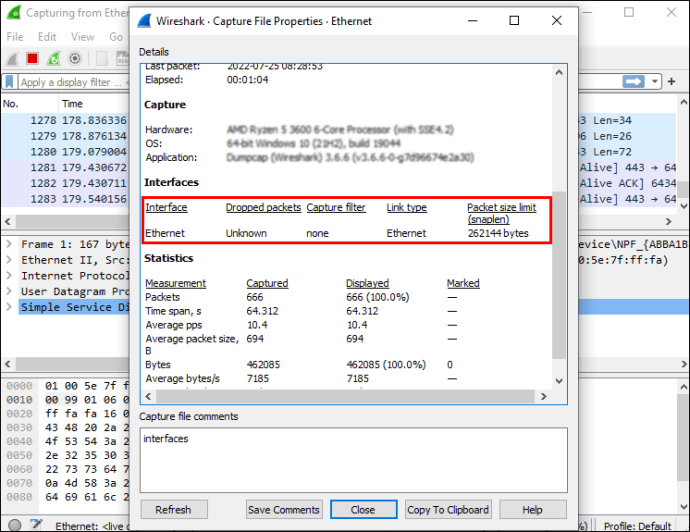Click hex dump offset 0000 row
The width and height of the screenshot is (690, 532).
pos(66,386)
